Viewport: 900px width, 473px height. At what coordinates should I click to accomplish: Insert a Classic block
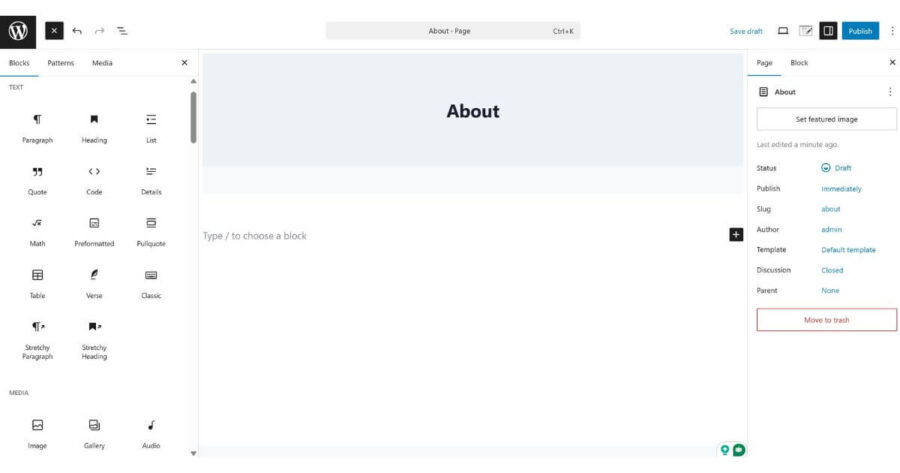151,284
